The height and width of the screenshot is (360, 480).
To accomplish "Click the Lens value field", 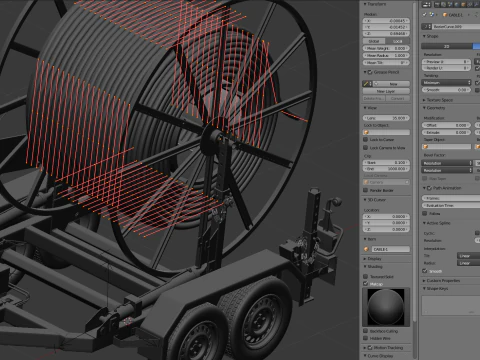I will pos(386,118).
